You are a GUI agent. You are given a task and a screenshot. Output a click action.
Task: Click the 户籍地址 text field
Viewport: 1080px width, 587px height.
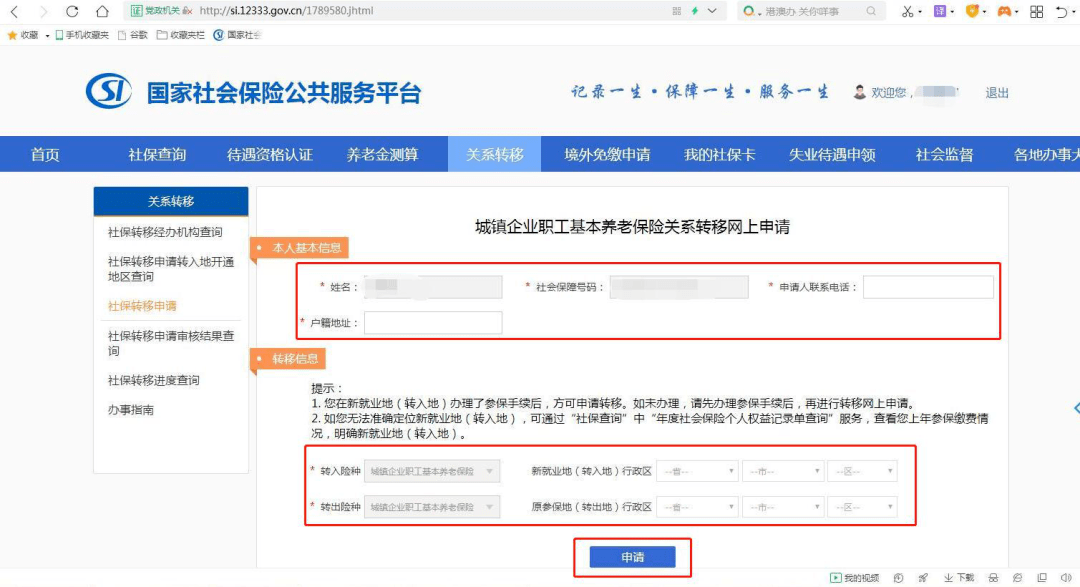pyautogui.click(x=433, y=322)
